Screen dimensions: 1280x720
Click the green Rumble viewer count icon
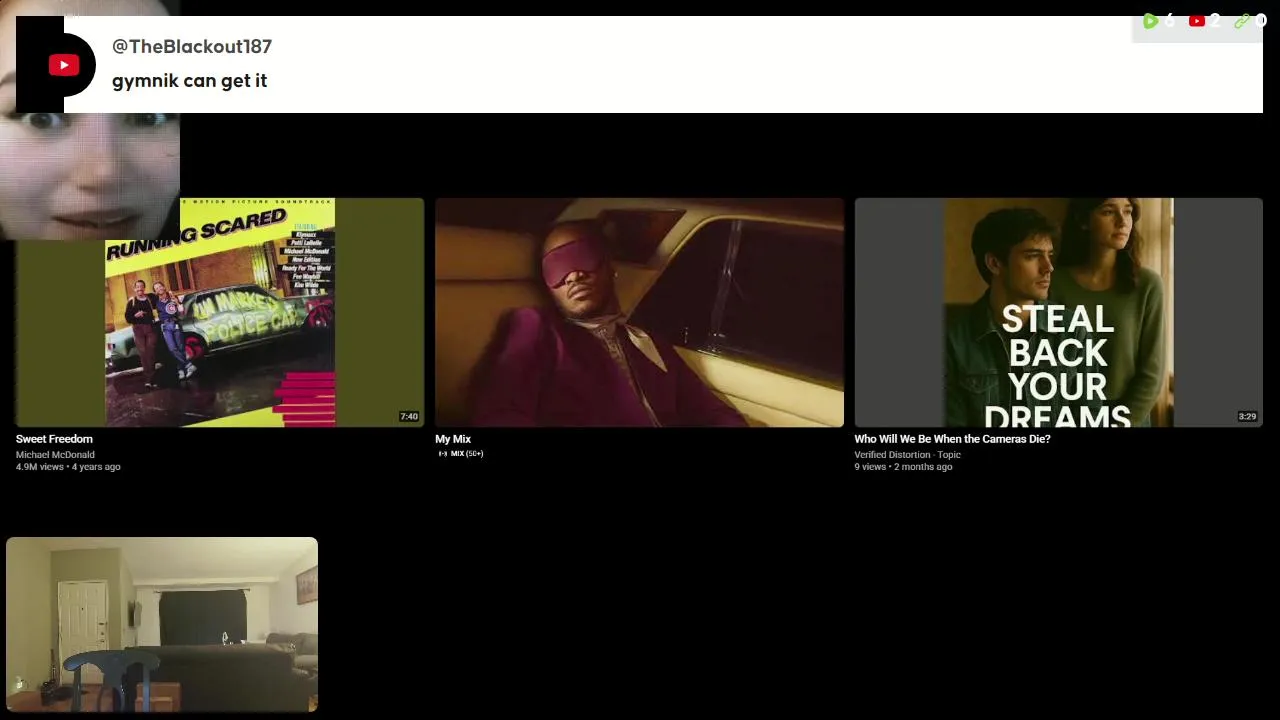click(1150, 21)
